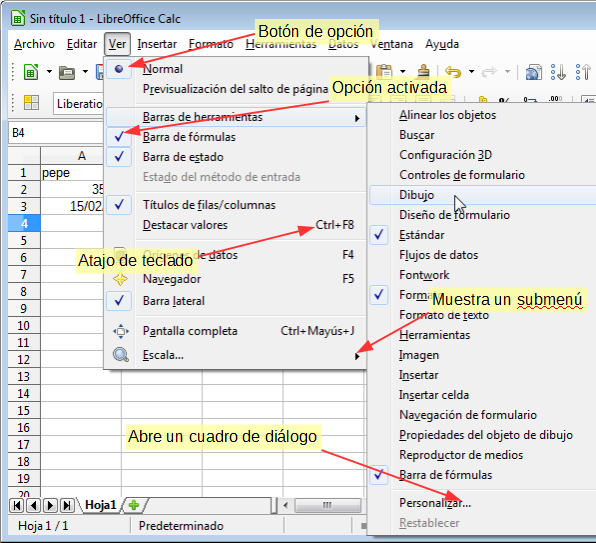
Task: Open the Undo history dropdown arrow
Action: [x=472, y=71]
